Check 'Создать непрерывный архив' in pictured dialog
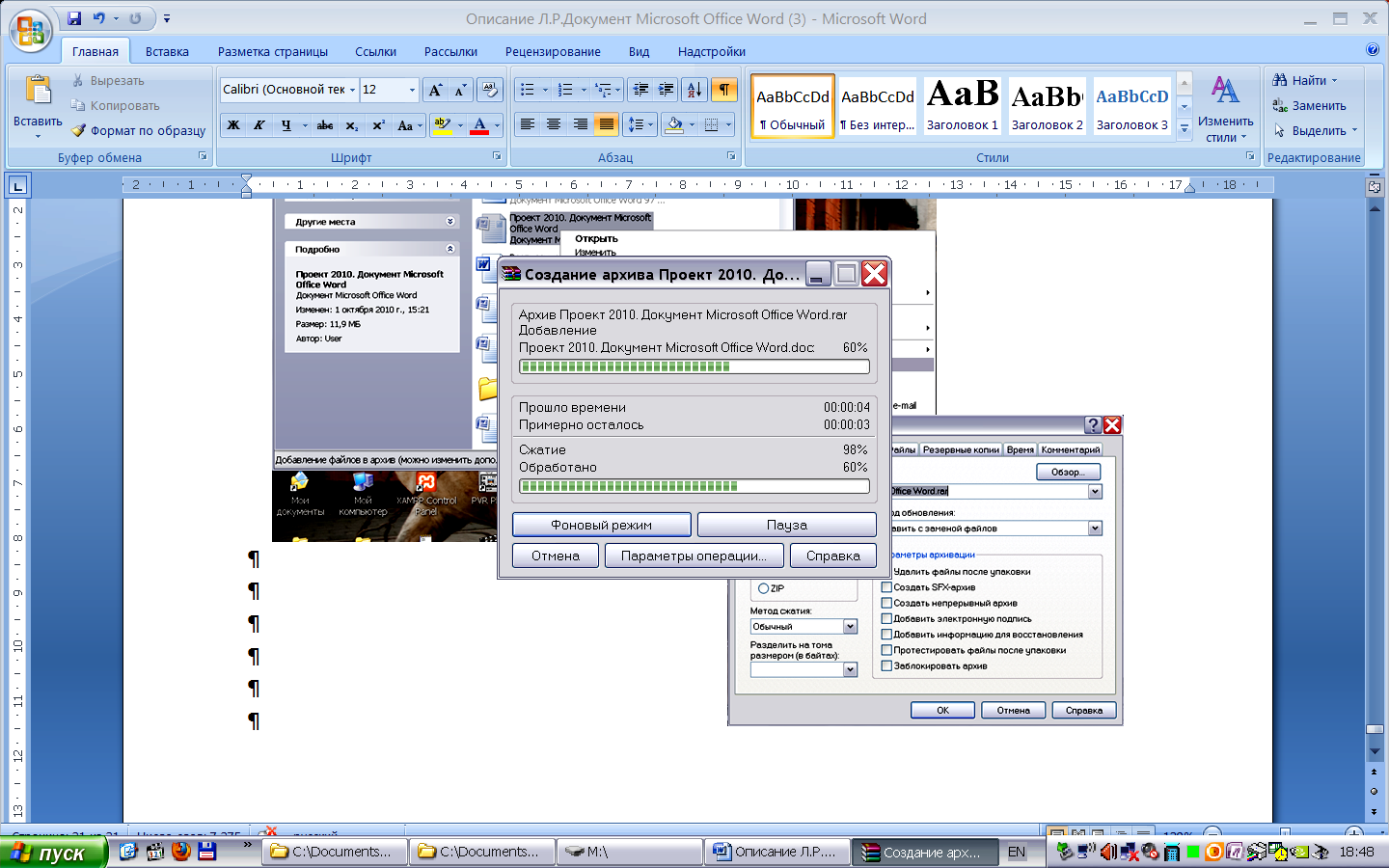 pyautogui.click(x=886, y=603)
